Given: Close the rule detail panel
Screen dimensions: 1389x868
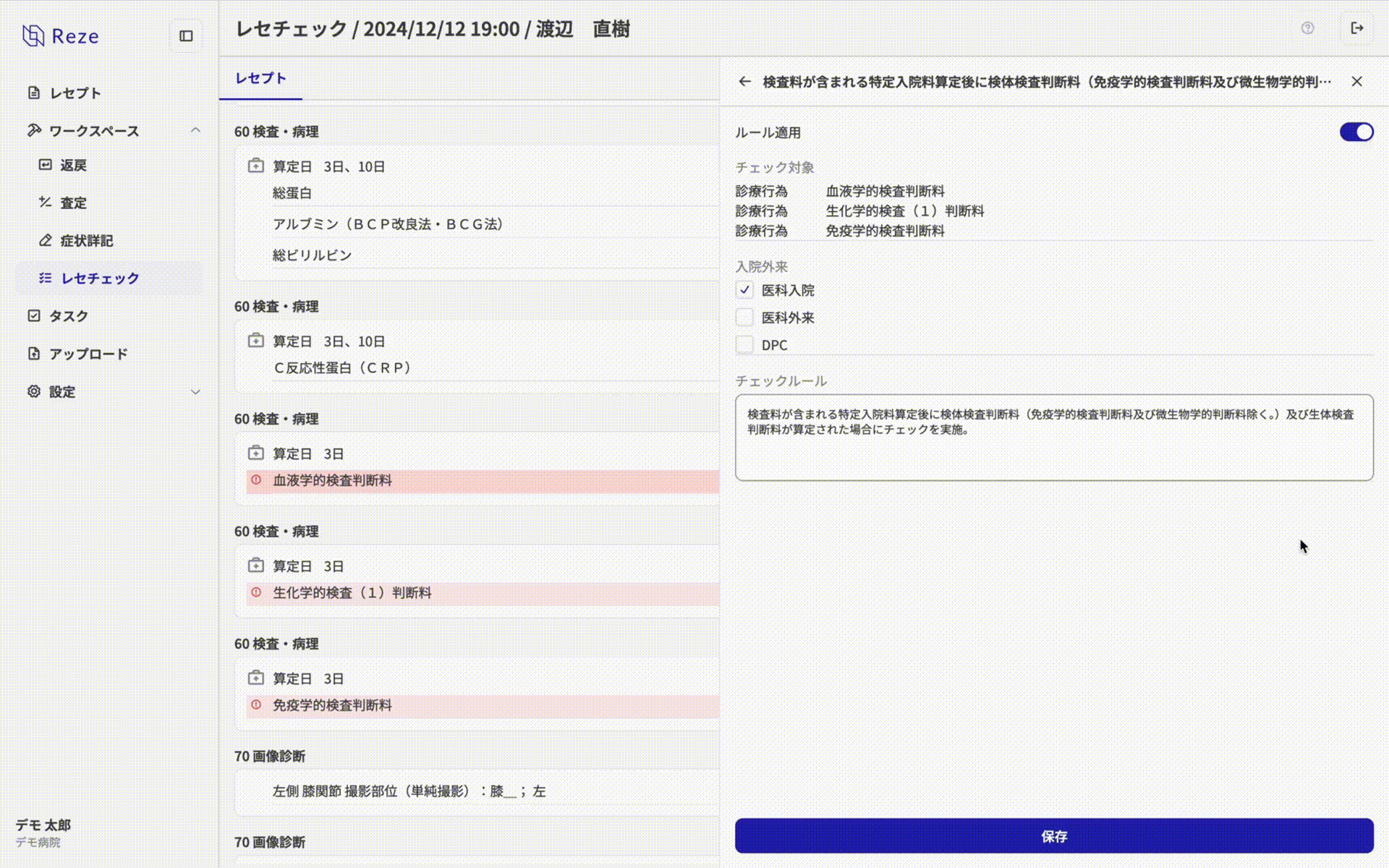Looking at the screenshot, I should point(1356,82).
